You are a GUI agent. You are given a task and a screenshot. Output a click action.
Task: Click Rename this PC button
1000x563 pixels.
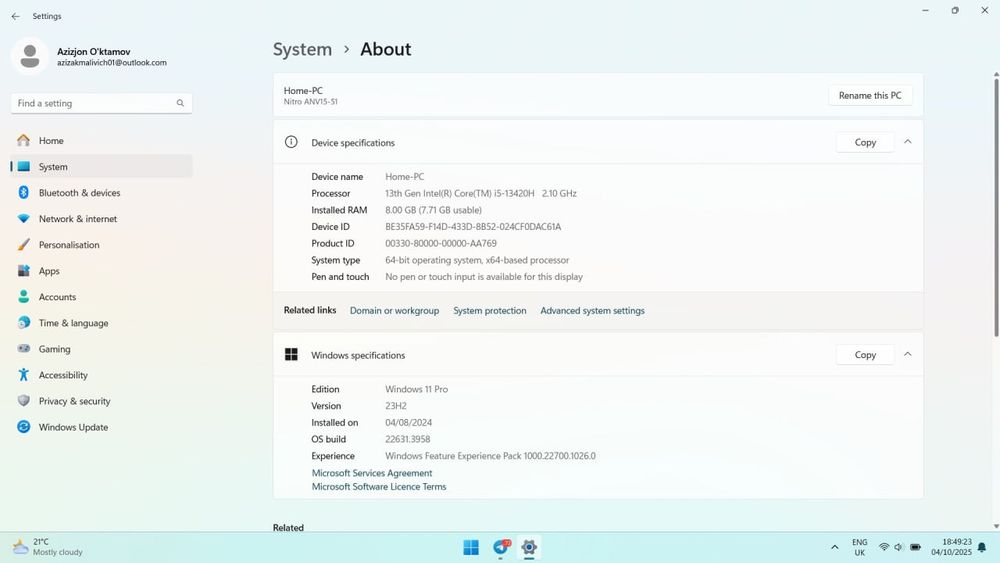870,95
